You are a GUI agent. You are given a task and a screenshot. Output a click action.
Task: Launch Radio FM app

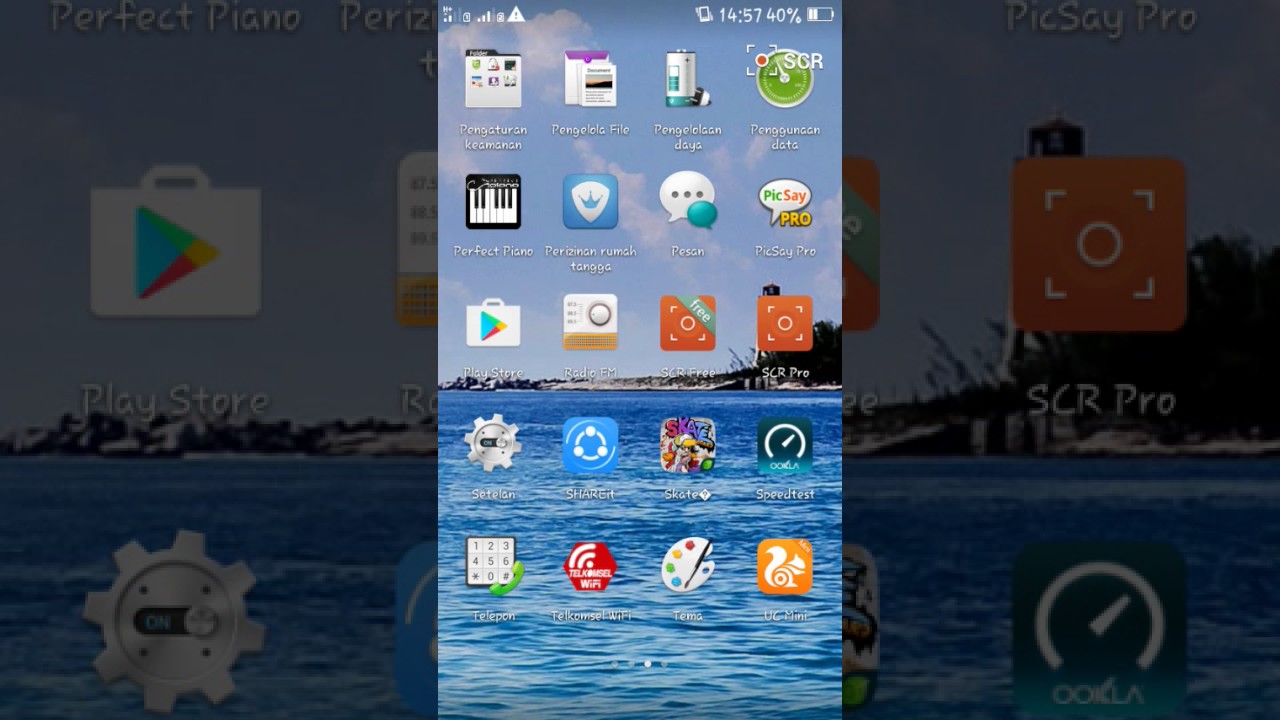590,323
